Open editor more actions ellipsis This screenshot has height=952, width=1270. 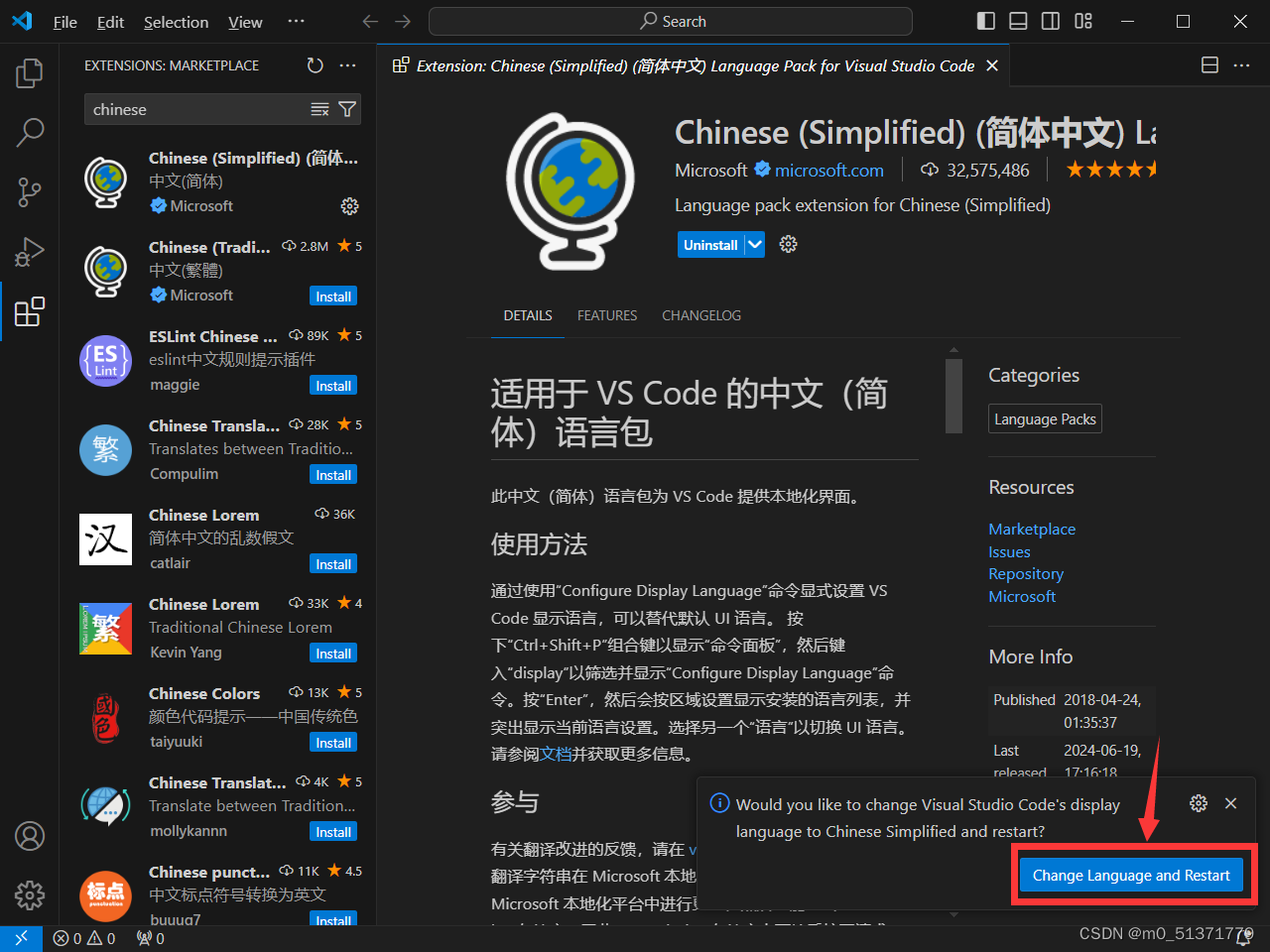pyautogui.click(x=1241, y=65)
